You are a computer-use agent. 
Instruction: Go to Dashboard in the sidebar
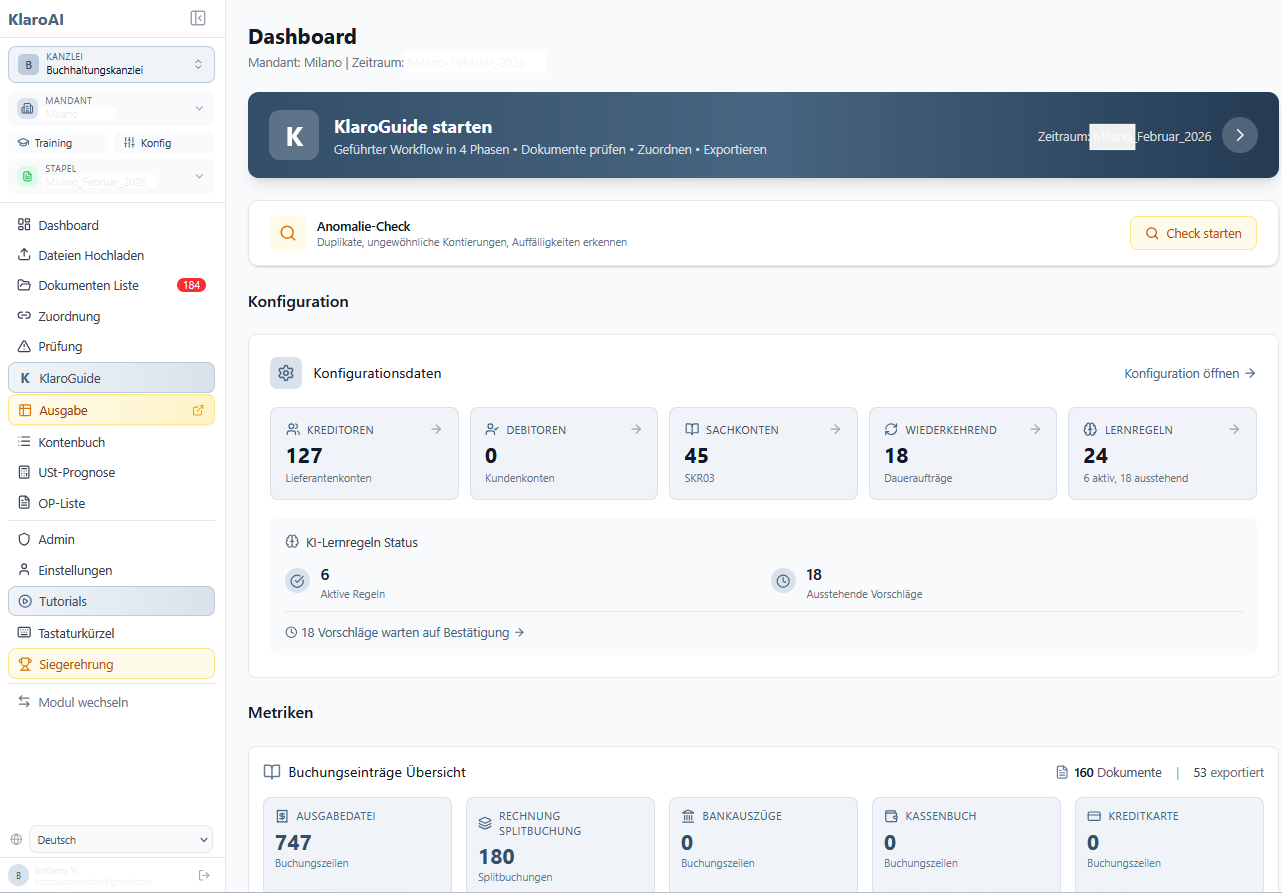click(x=111, y=225)
